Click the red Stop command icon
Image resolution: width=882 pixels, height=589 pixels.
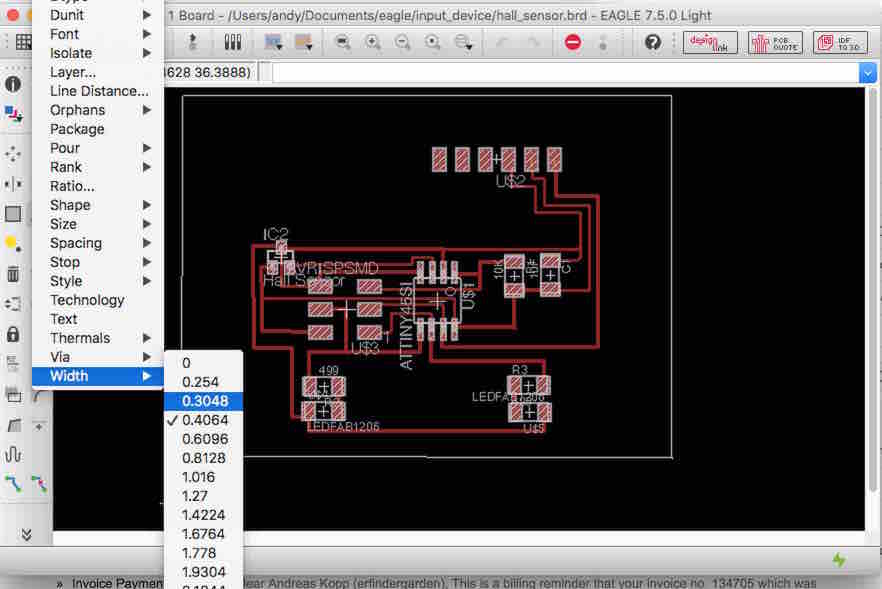click(x=573, y=42)
